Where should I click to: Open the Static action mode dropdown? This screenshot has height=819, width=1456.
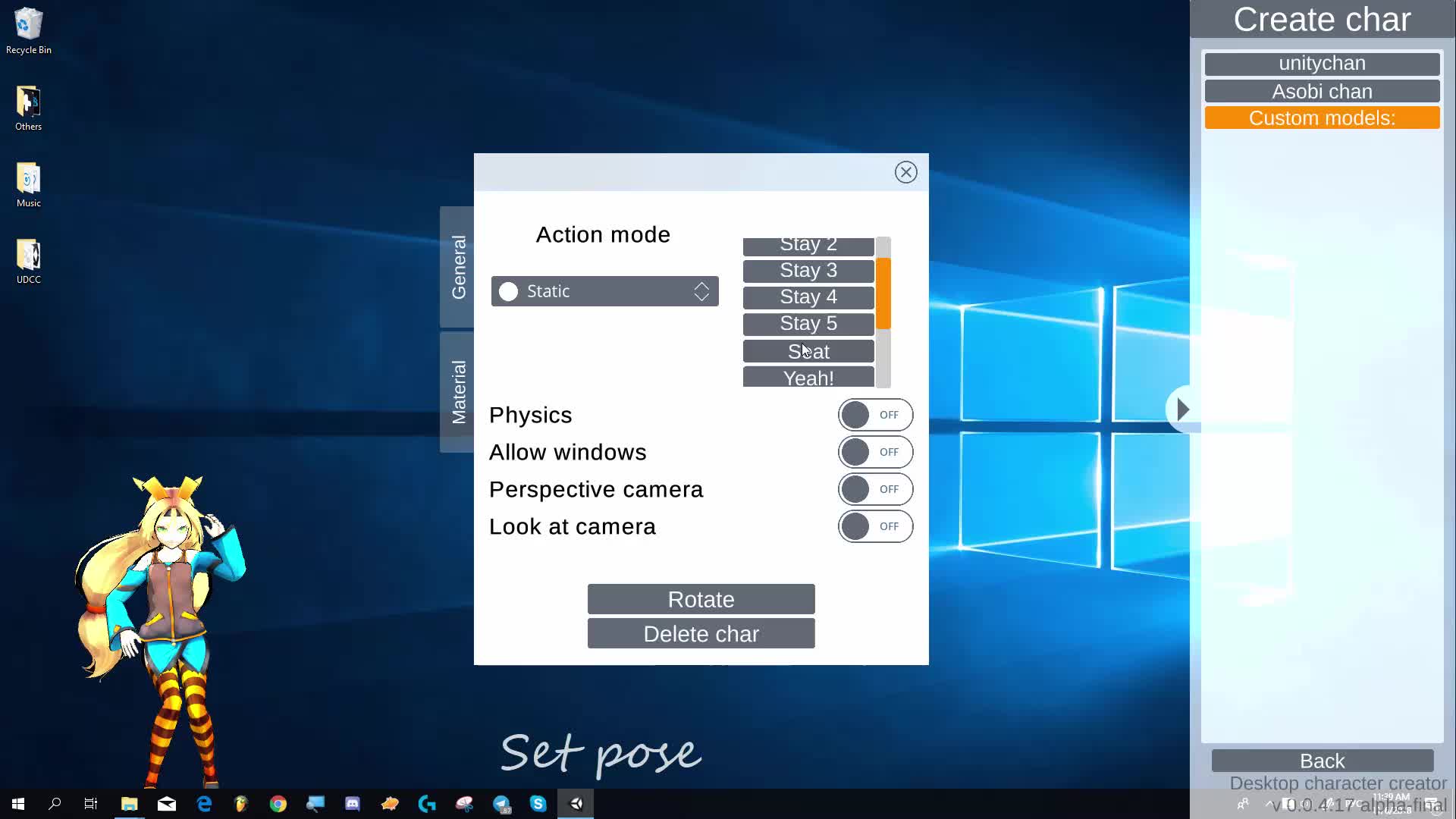pyautogui.click(x=604, y=291)
